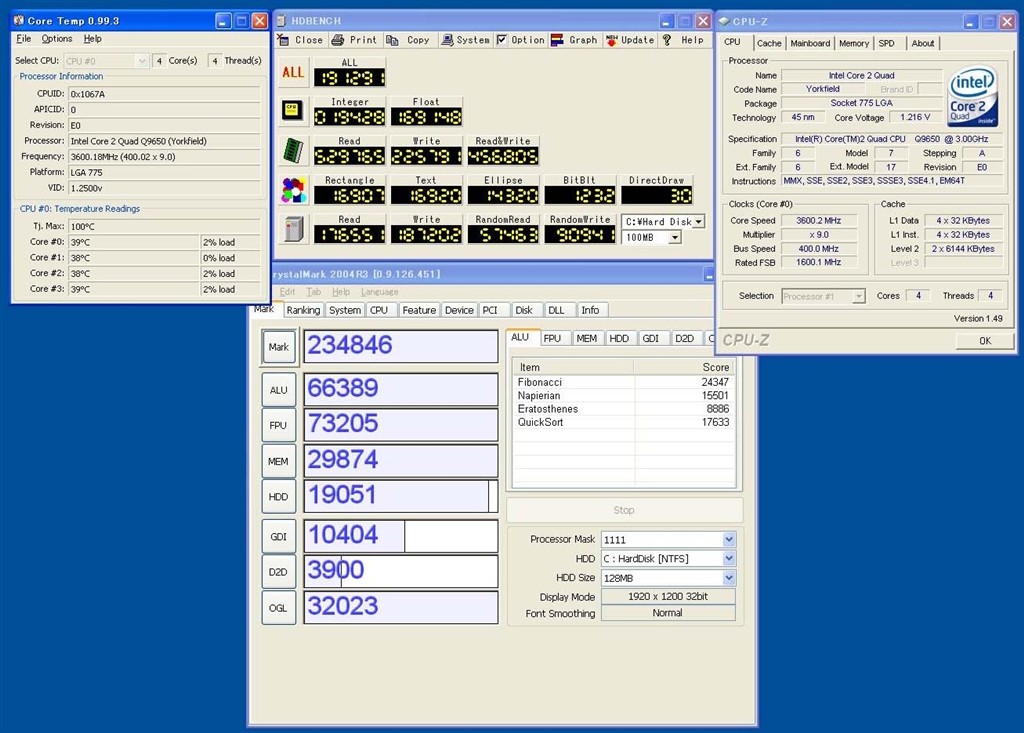The width and height of the screenshot is (1024, 733).
Task: Click the disabled Stop button in CrystalMark
Action: click(624, 510)
